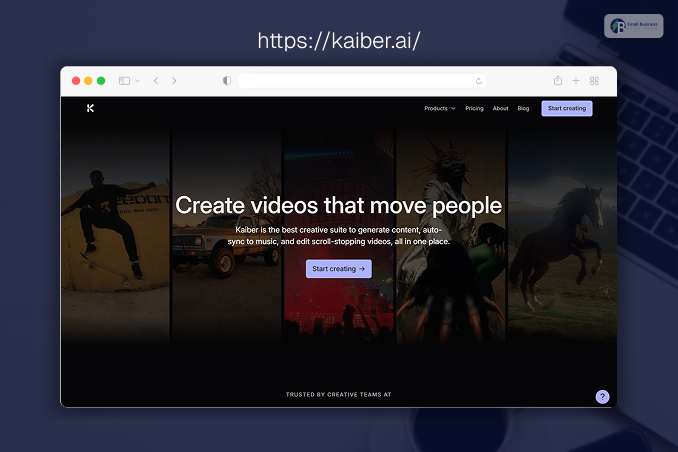Viewport: 678px width, 452px height.
Task: Click the browser share icon
Action: pos(558,80)
